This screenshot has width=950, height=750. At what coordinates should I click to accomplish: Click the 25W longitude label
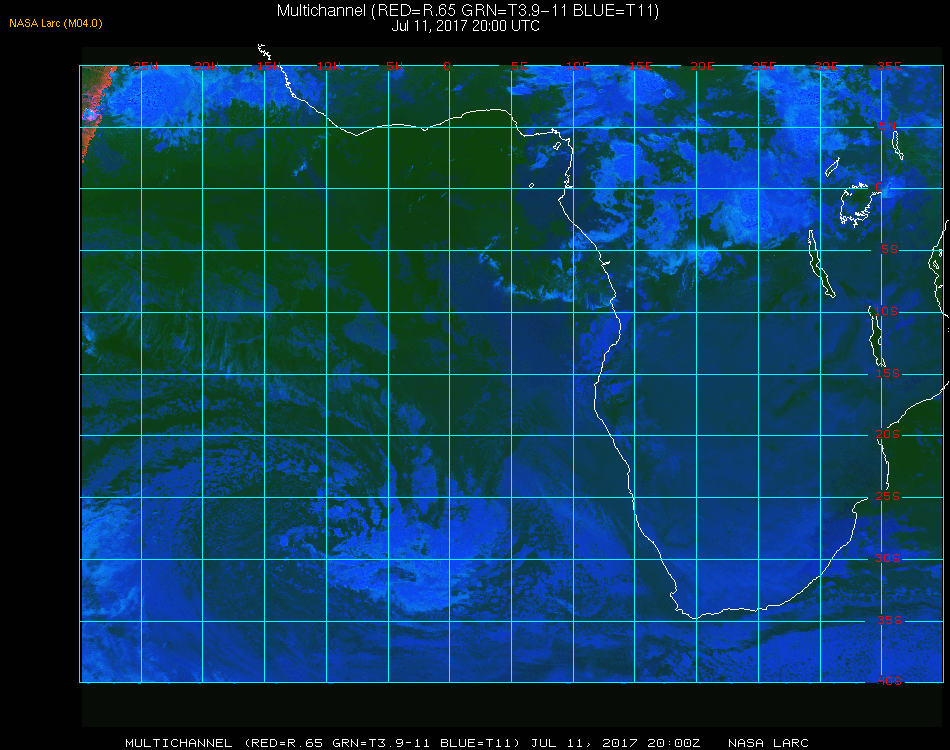click(145, 66)
